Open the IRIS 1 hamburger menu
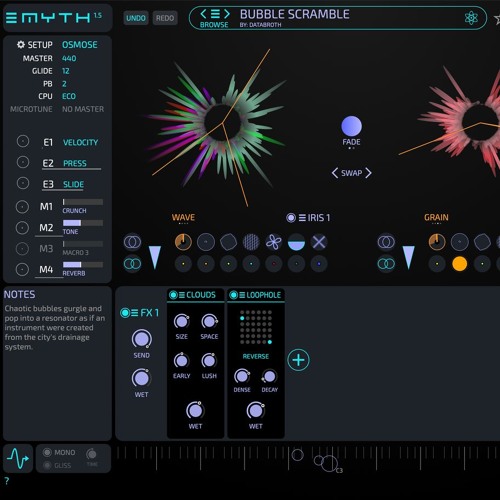Screen dimensions: 500x500 [x=302, y=218]
